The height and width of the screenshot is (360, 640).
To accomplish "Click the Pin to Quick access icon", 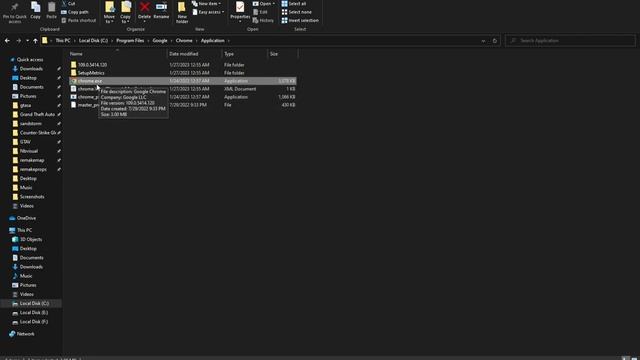I will pos(15,11).
